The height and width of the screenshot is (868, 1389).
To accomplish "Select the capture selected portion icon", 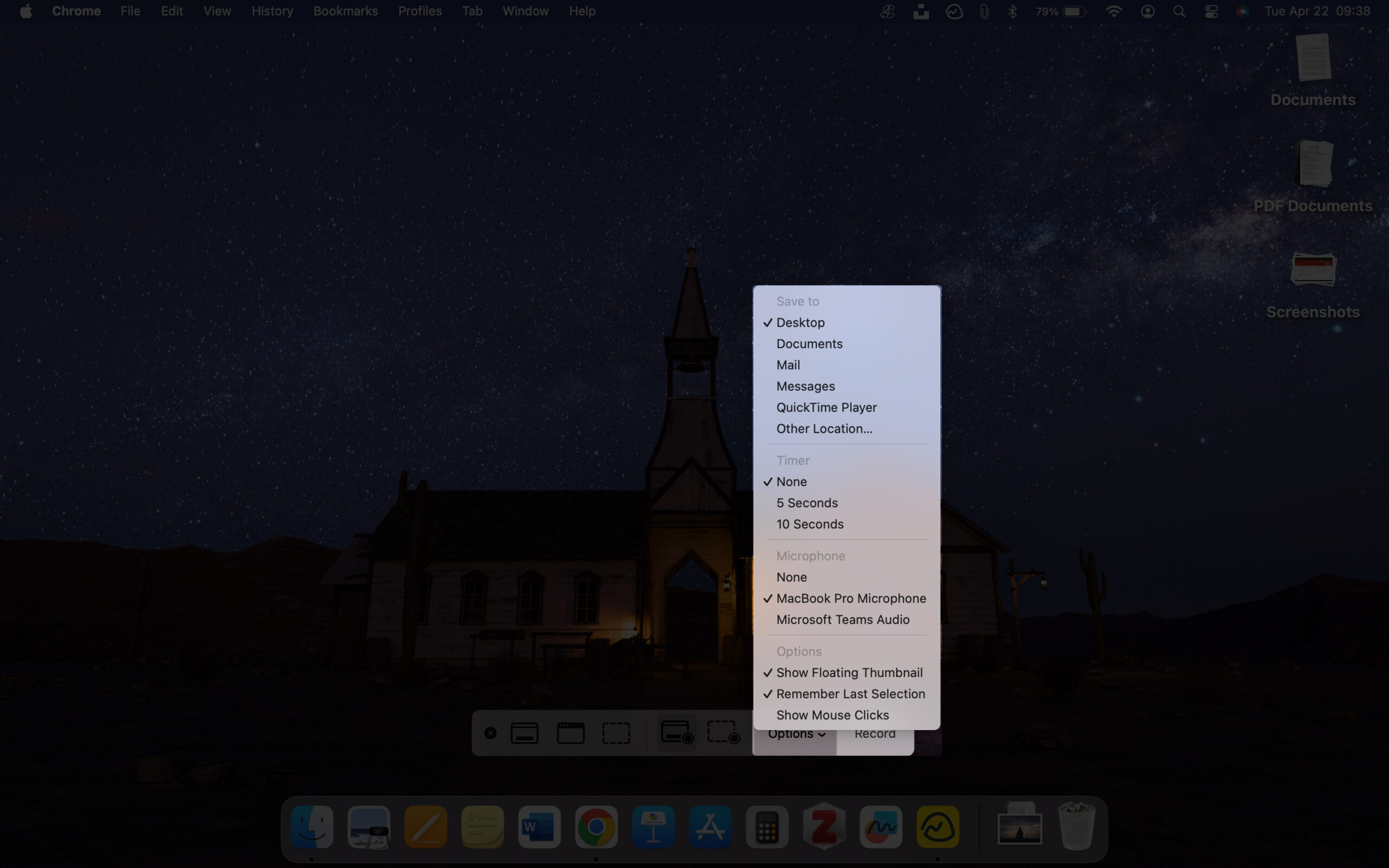I will (616, 732).
